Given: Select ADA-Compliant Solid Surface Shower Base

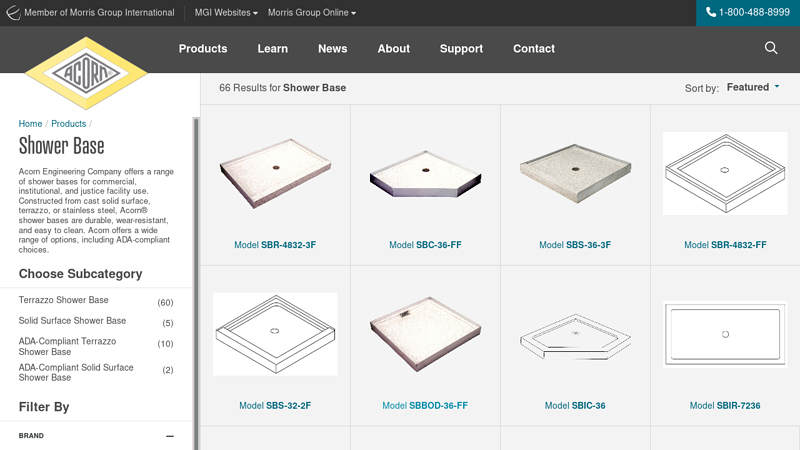Looking at the screenshot, I should click(x=76, y=373).
